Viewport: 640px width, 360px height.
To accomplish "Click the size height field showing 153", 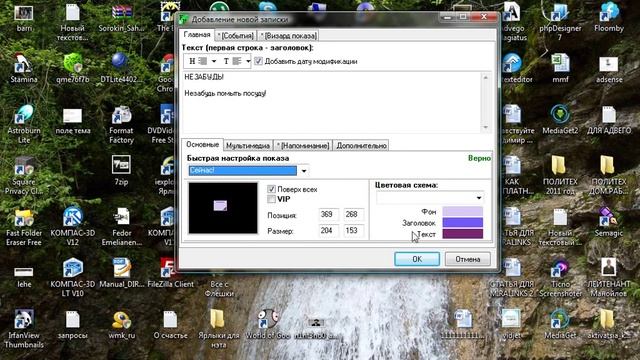I will (x=353, y=231).
